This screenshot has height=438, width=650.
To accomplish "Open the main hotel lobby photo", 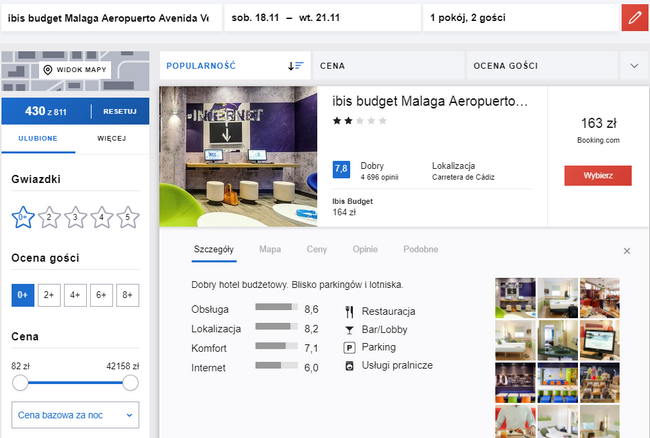I will (239, 158).
